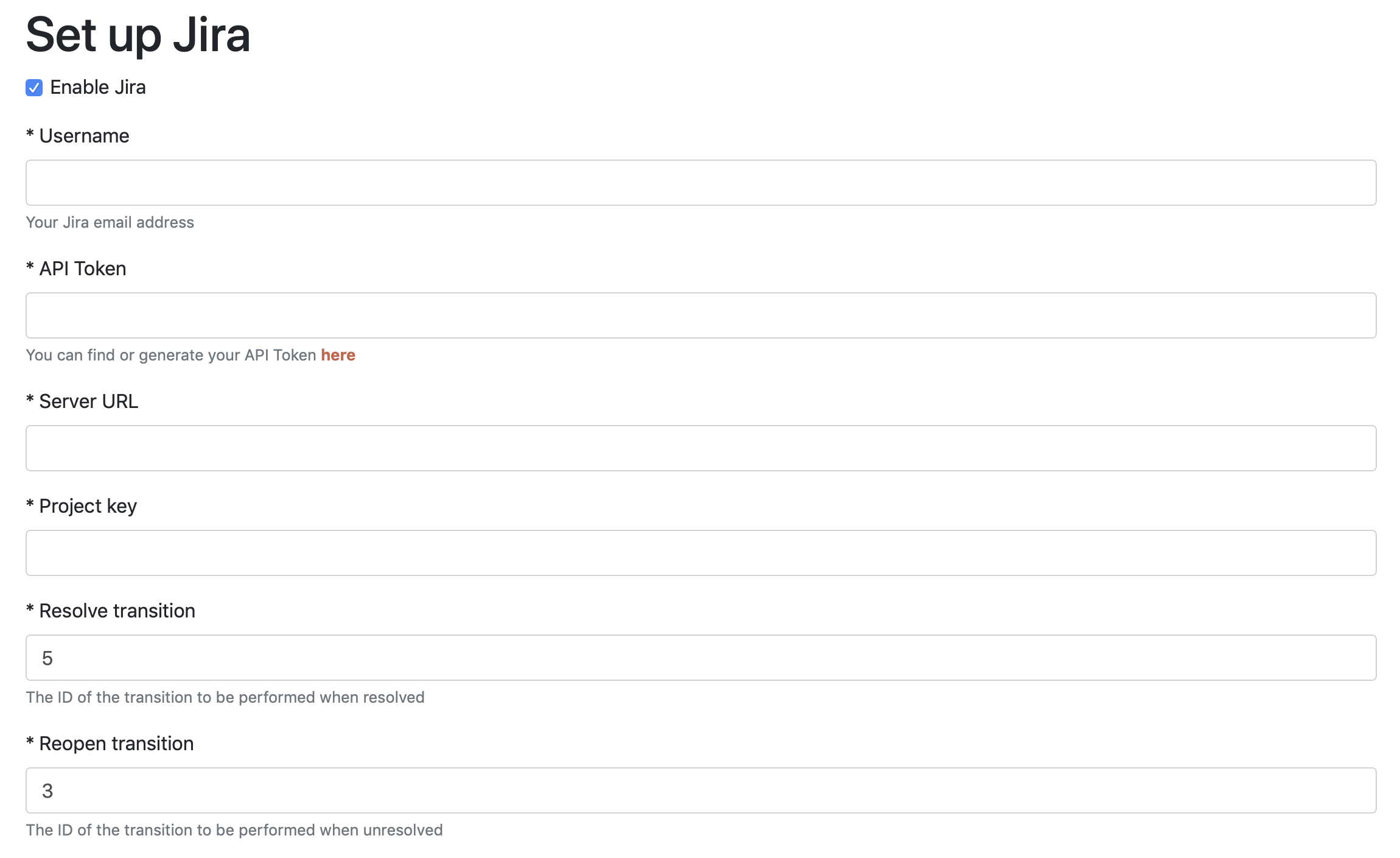Click the Username field label
The height and width of the screenshot is (858, 1400).
77,135
